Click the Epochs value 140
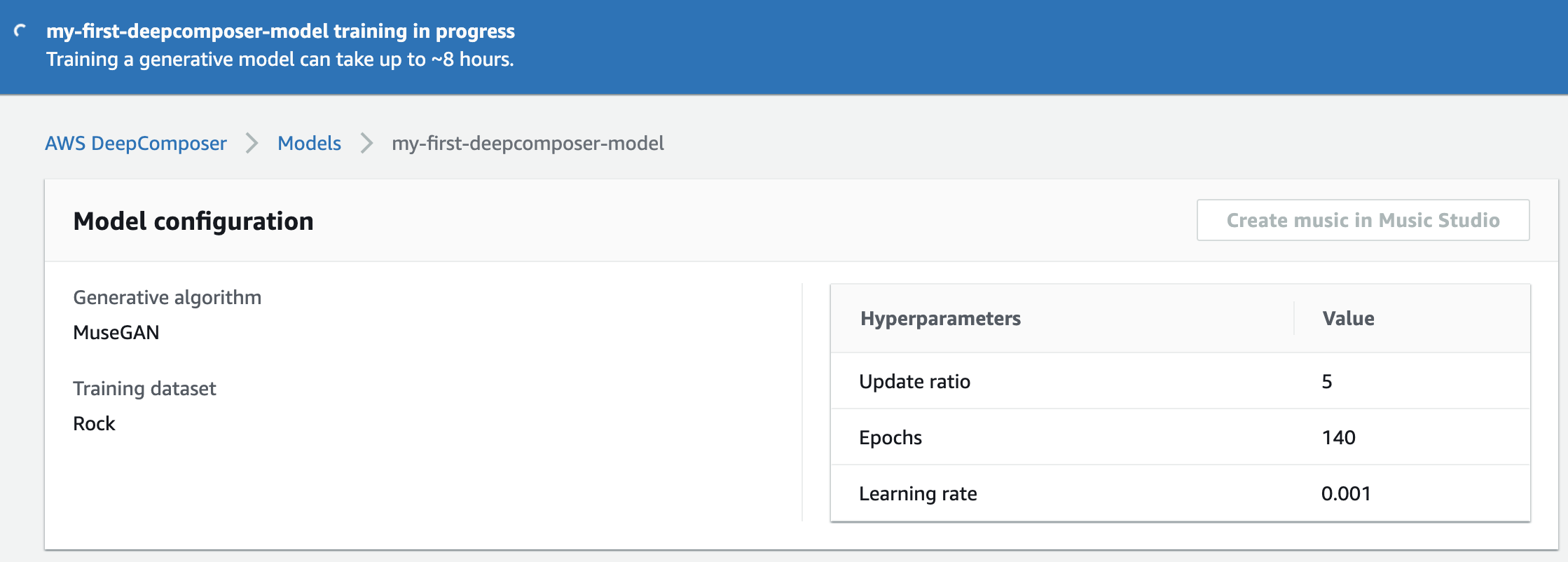The image size is (1568, 562). (1338, 438)
